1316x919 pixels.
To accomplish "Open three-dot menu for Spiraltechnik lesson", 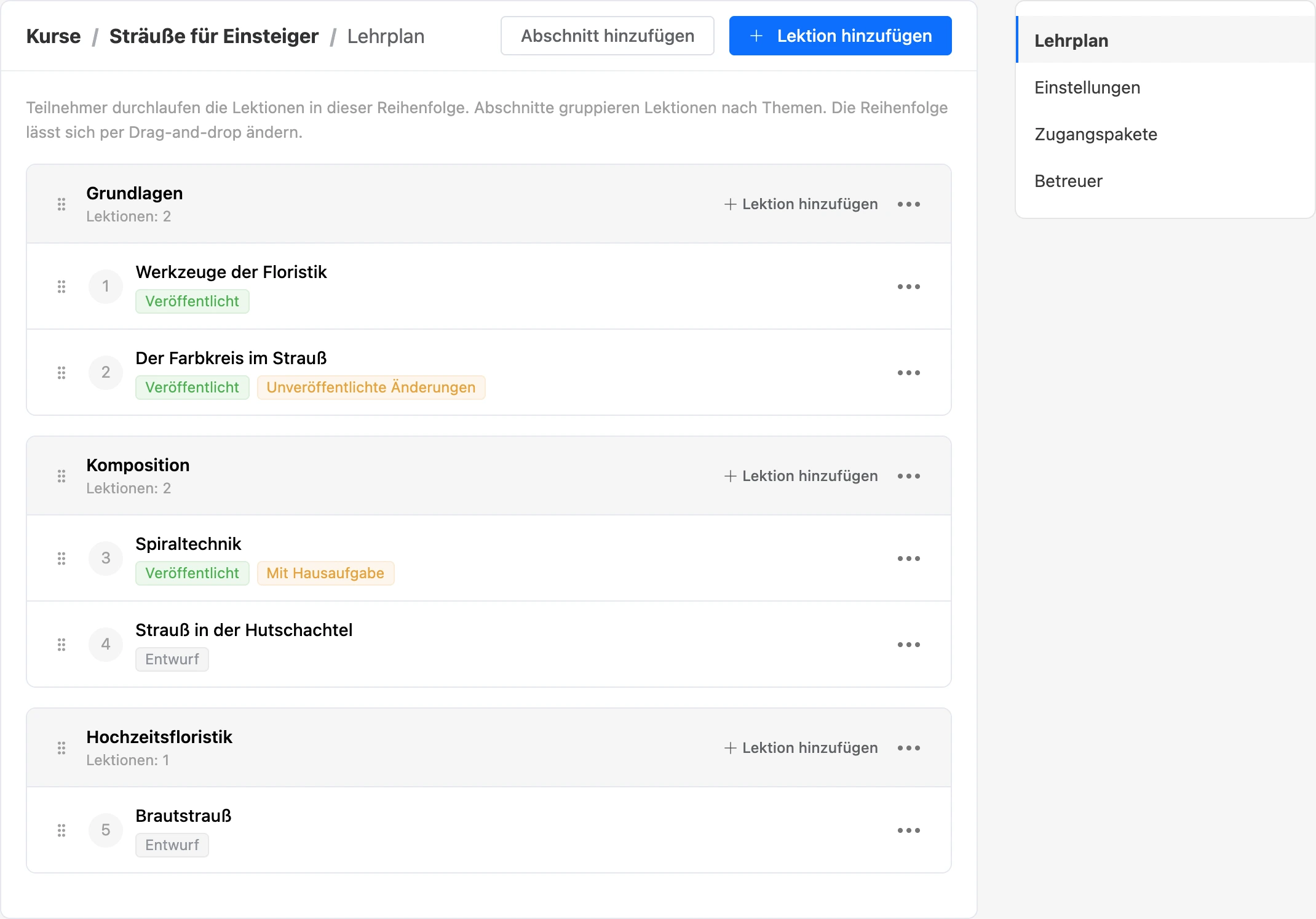I will point(909,559).
